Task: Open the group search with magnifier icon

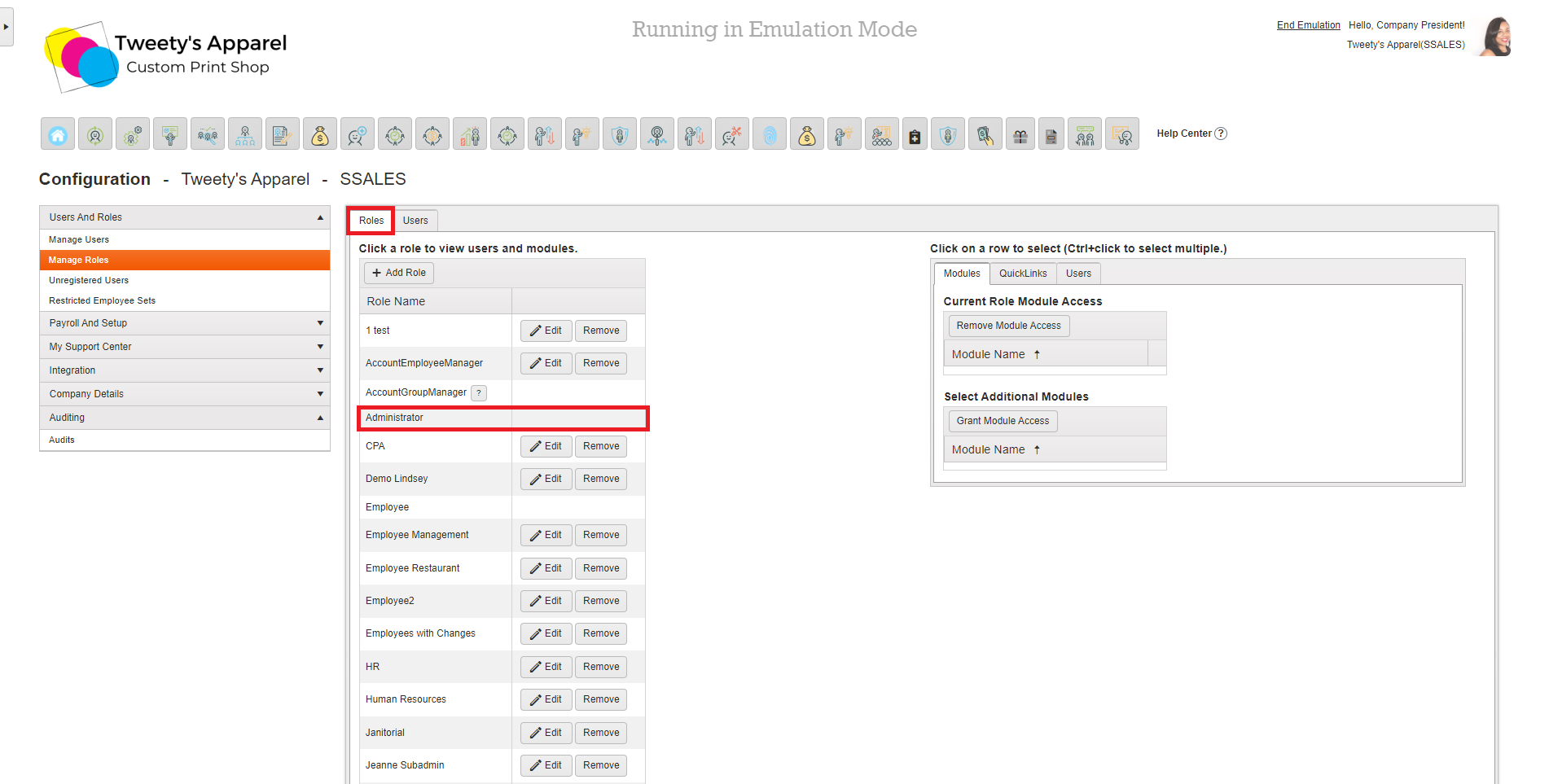Action: pyautogui.click(x=208, y=134)
